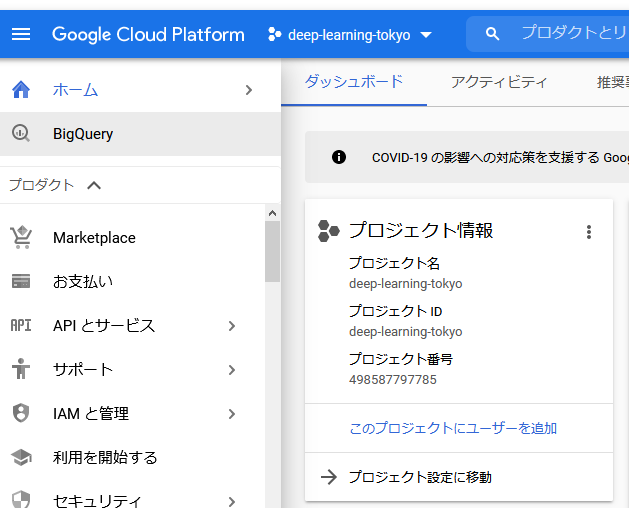Screen dimensions: 629x508
Task: Click the COVID-19 notice banner text
Action: (x=500, y=157)
